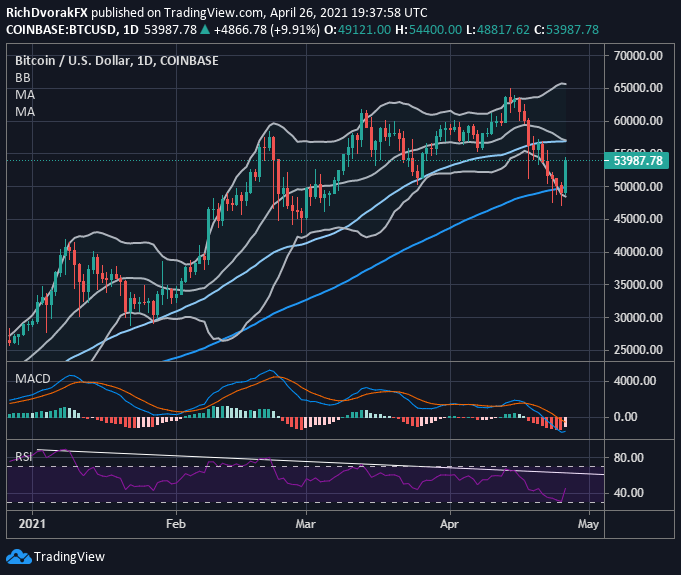Click the change value +4866.78 (+9.91%)
Viewport: 681px width, 575px height.
tap(267, 30)
